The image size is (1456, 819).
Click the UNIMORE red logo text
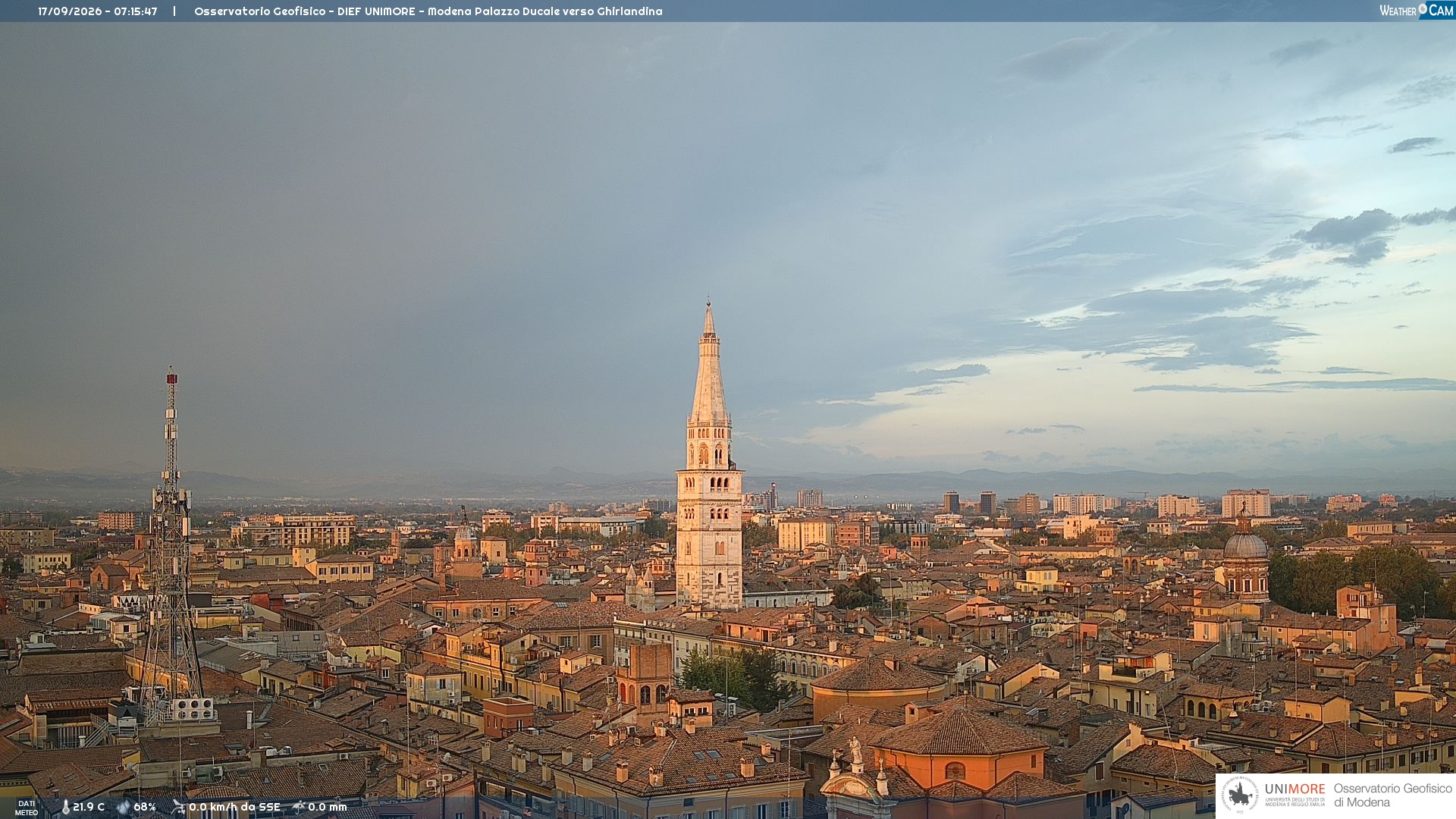pos(1295,789)
